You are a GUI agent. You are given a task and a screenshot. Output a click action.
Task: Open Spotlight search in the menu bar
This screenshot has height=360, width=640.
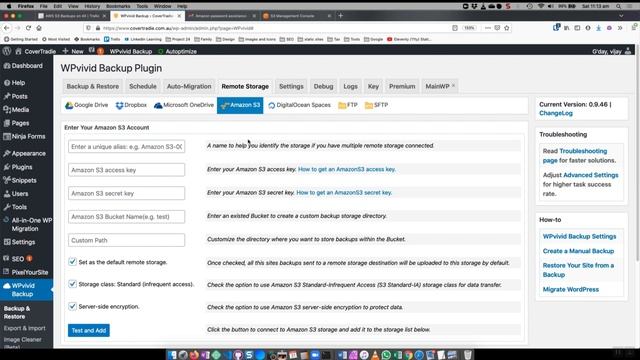(619, 6)
